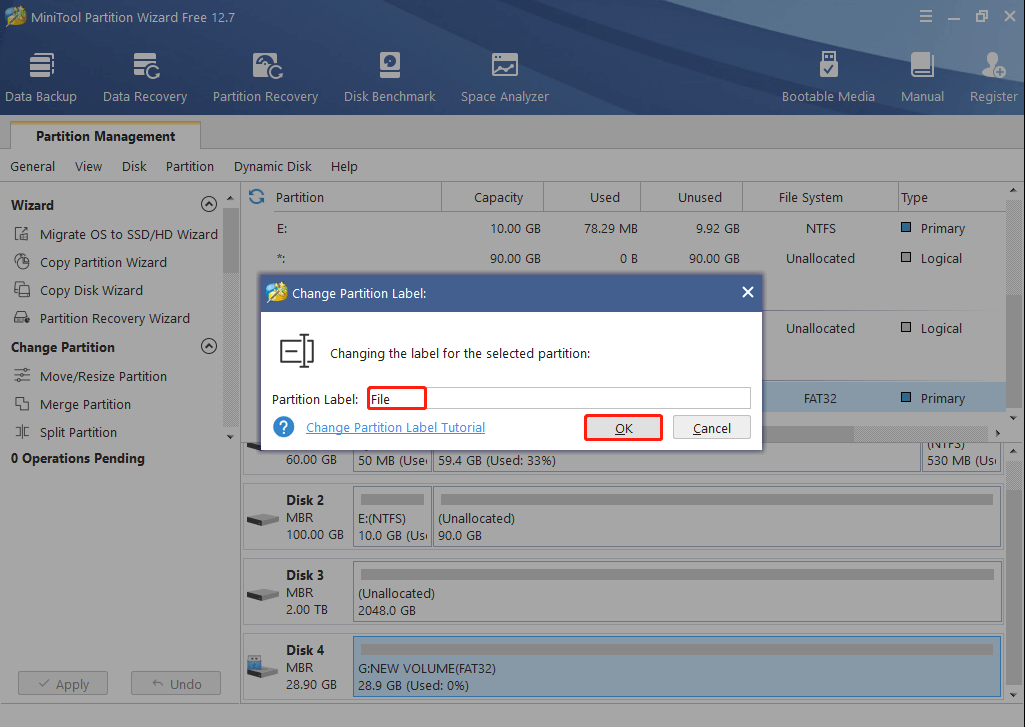Click the Merge Partition icon
Image resolution: width=1025 pixels, height=727 pixels.
pos(22,404)
